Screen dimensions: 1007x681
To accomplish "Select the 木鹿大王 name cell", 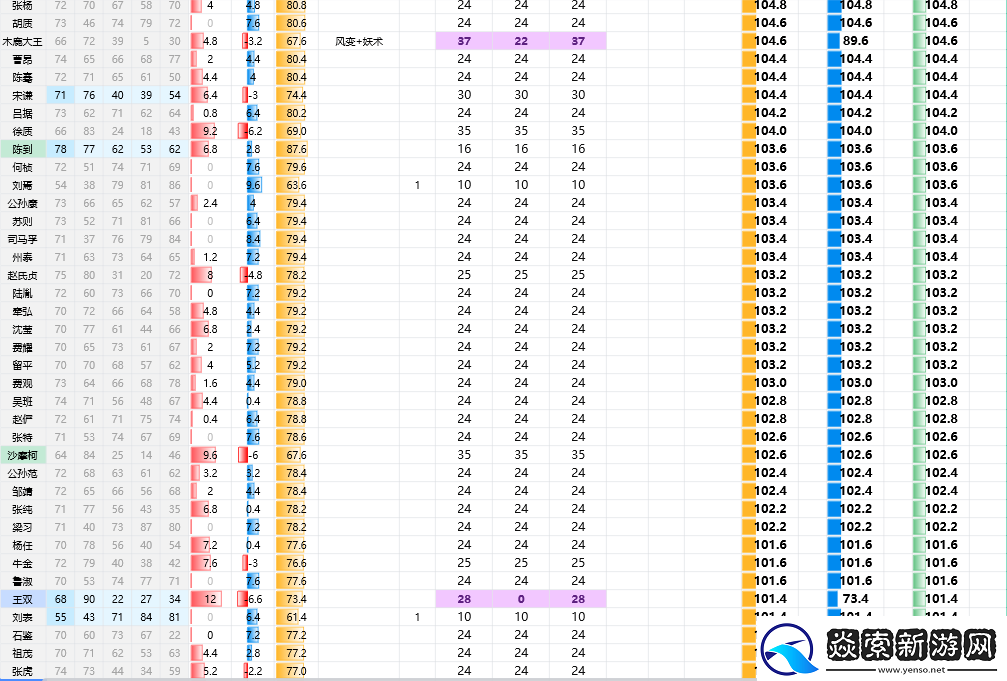I will point(22,41).
